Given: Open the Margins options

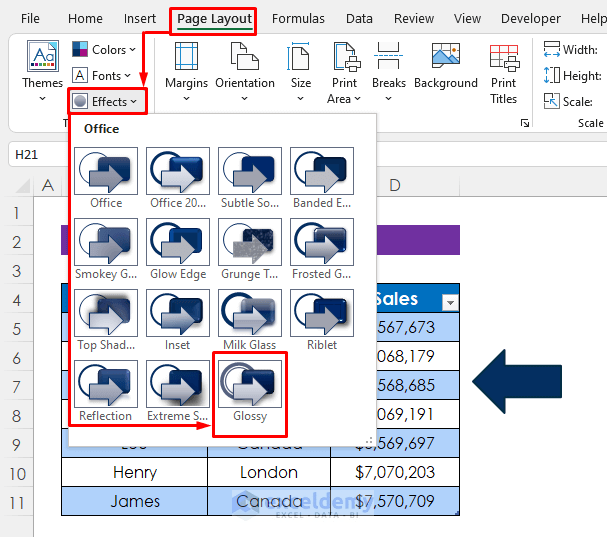Looking at the screenshot, I should click(x=186, y=72).
